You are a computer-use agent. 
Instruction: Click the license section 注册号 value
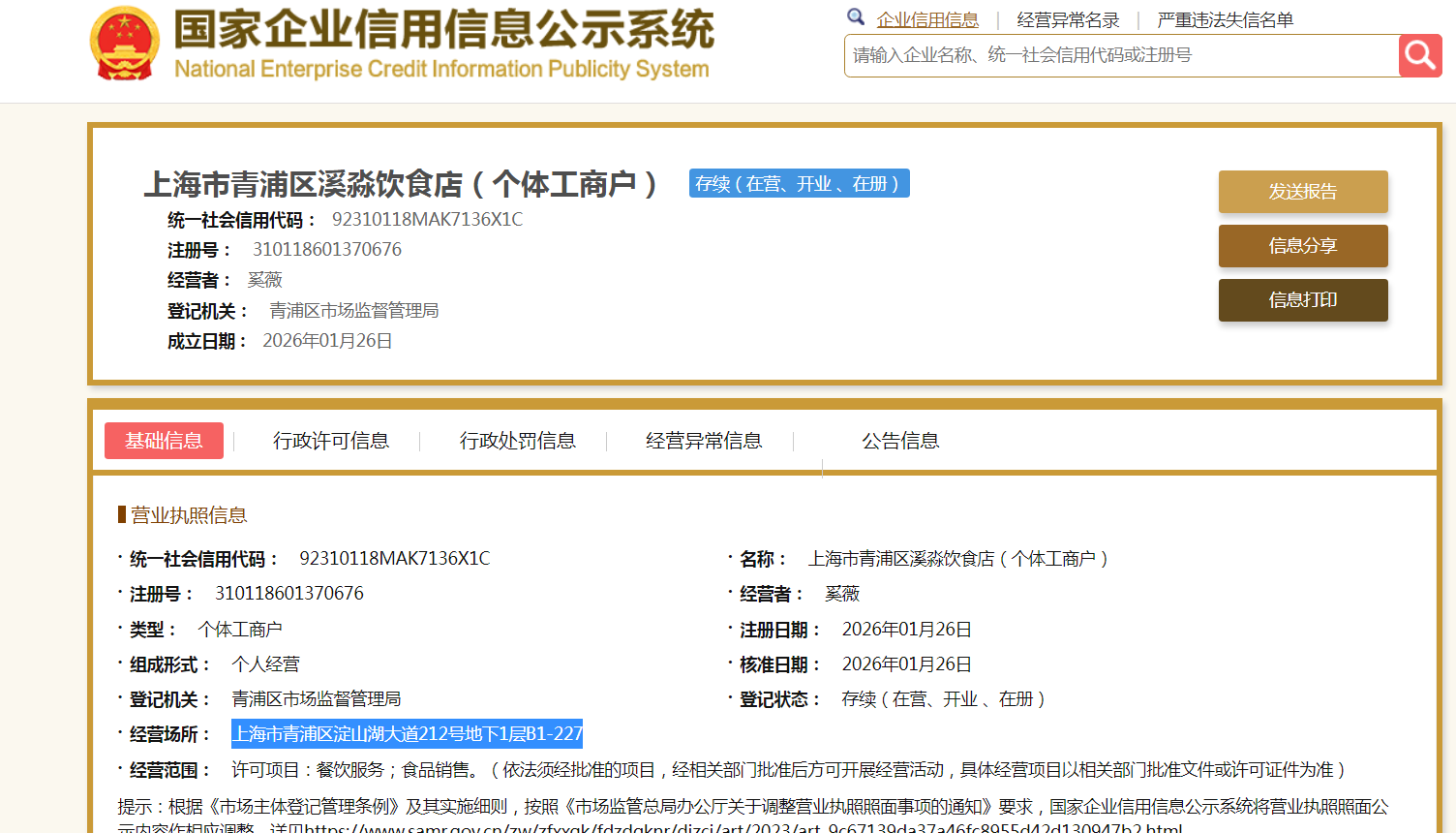289,594
